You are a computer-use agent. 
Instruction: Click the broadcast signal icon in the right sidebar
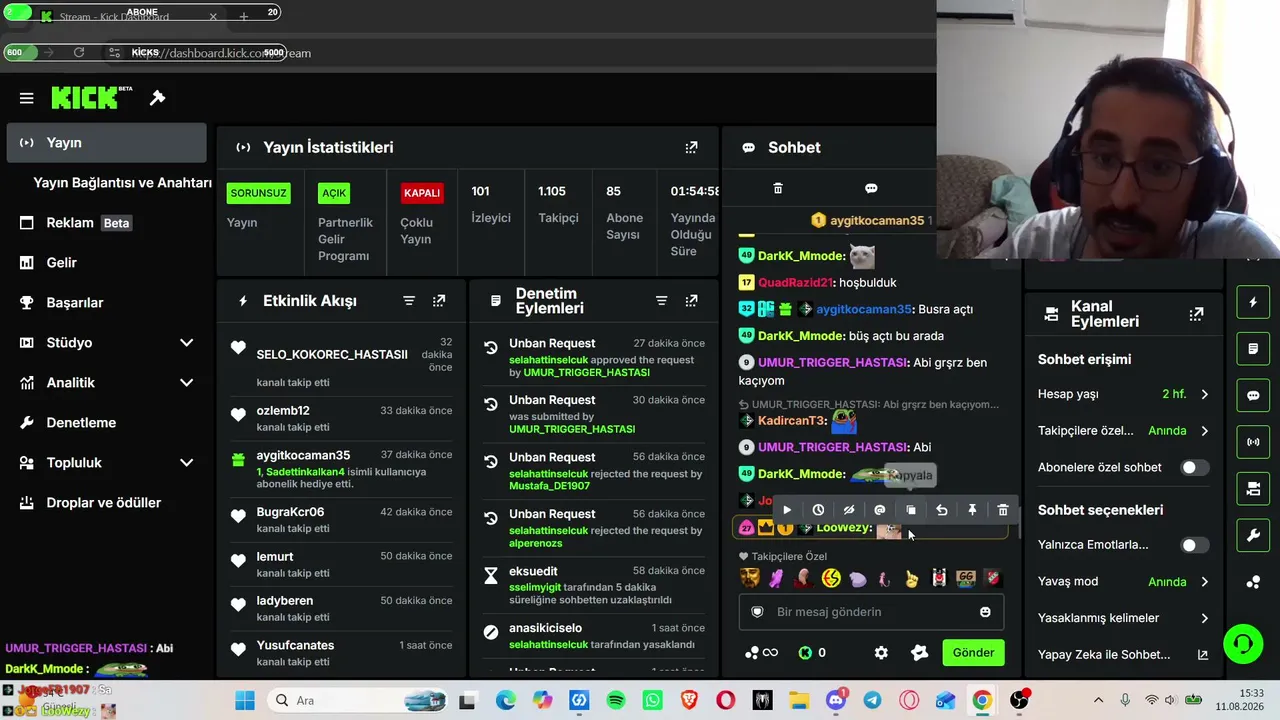[1253, 441]
